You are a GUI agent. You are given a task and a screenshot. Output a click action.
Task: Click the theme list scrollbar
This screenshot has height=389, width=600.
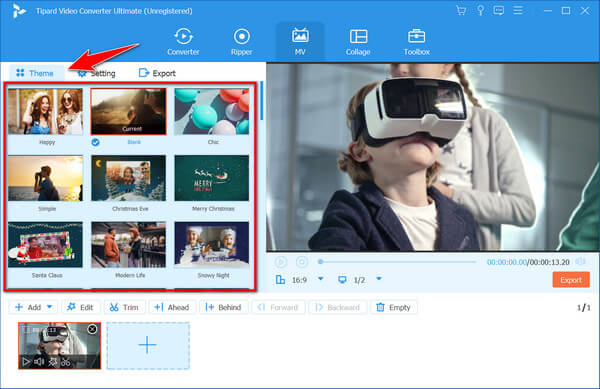[x=261, y=101]
